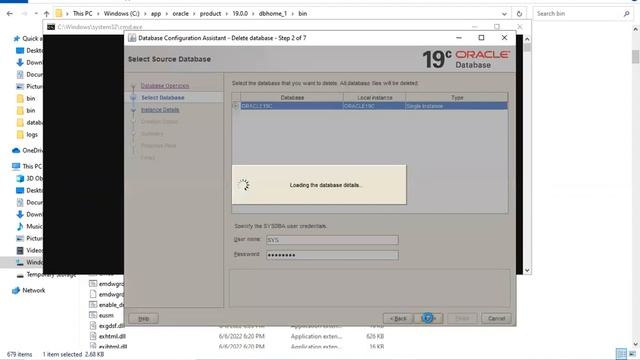Select the Select Database wizard step
640x360 pixels.
[162, 98]
